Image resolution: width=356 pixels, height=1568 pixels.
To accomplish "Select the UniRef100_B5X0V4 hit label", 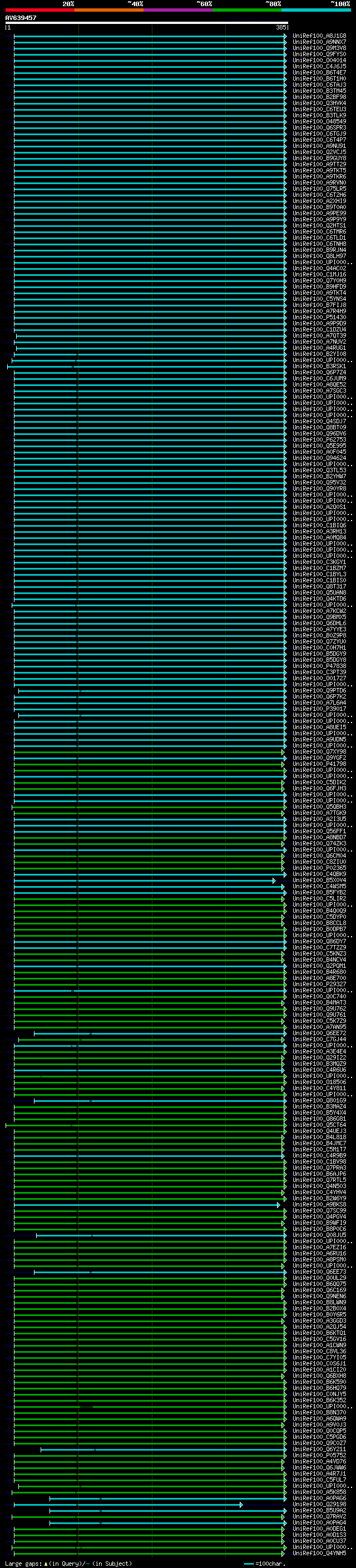I will click(x=319, y=880).
